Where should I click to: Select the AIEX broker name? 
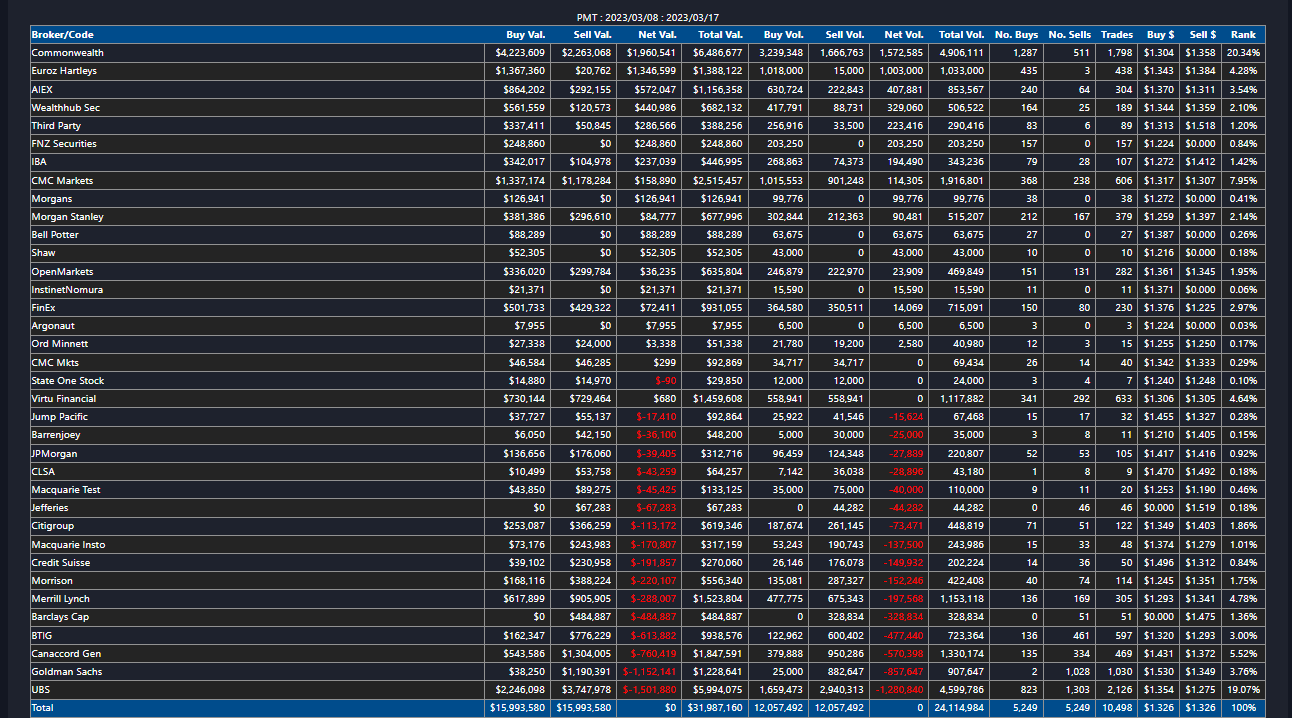(x=42, y=89)
